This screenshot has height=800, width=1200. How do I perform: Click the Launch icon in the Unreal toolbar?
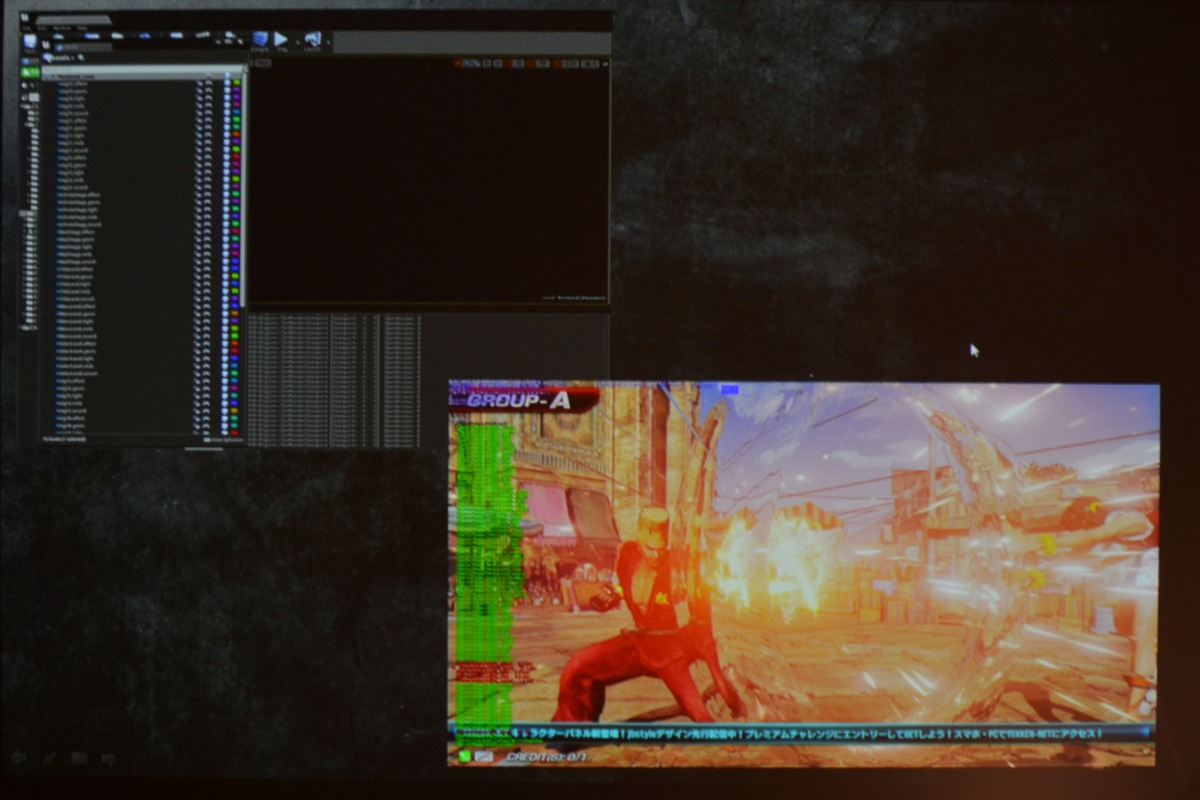311,39
